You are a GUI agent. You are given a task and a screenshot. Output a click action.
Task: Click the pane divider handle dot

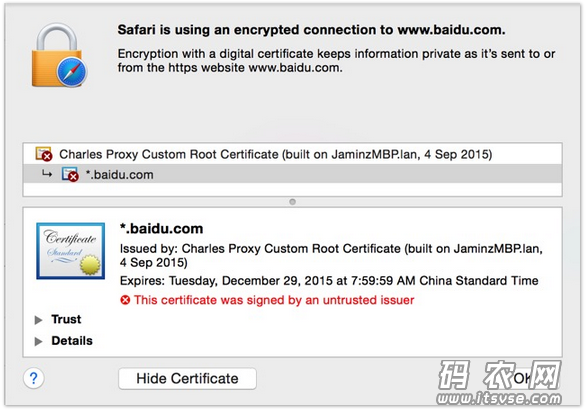pyautogui.click(x=293, y=202)
